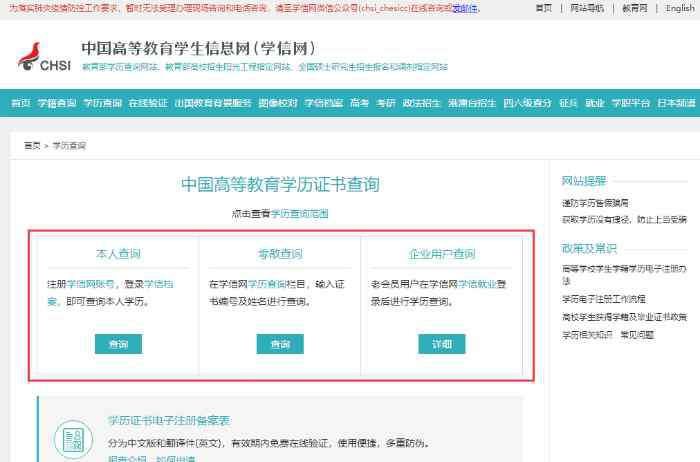
Task: Select 四六级查分 in the navigation bar
Action: coord(527,103)
